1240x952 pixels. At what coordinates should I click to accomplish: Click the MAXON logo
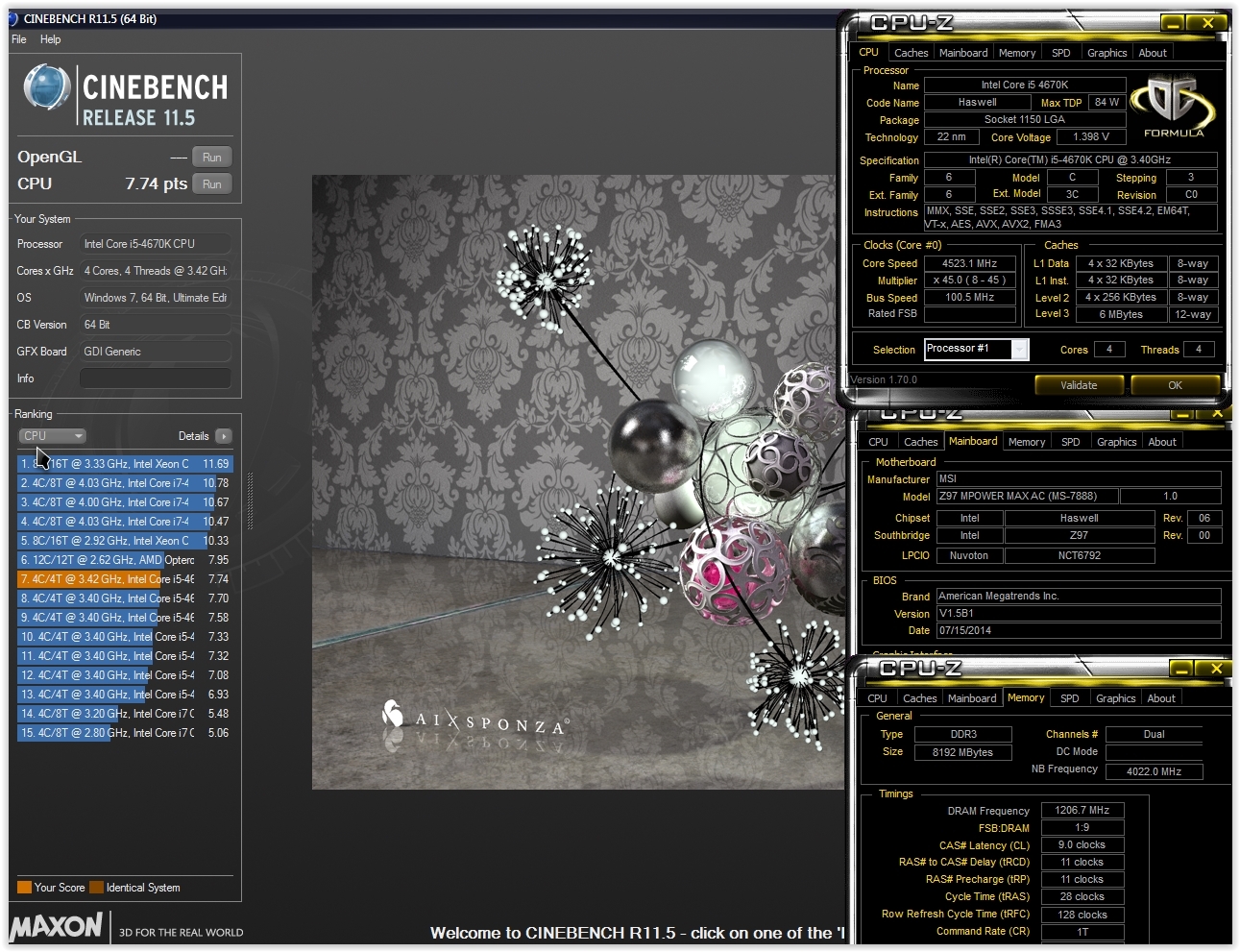click(56, 926)
